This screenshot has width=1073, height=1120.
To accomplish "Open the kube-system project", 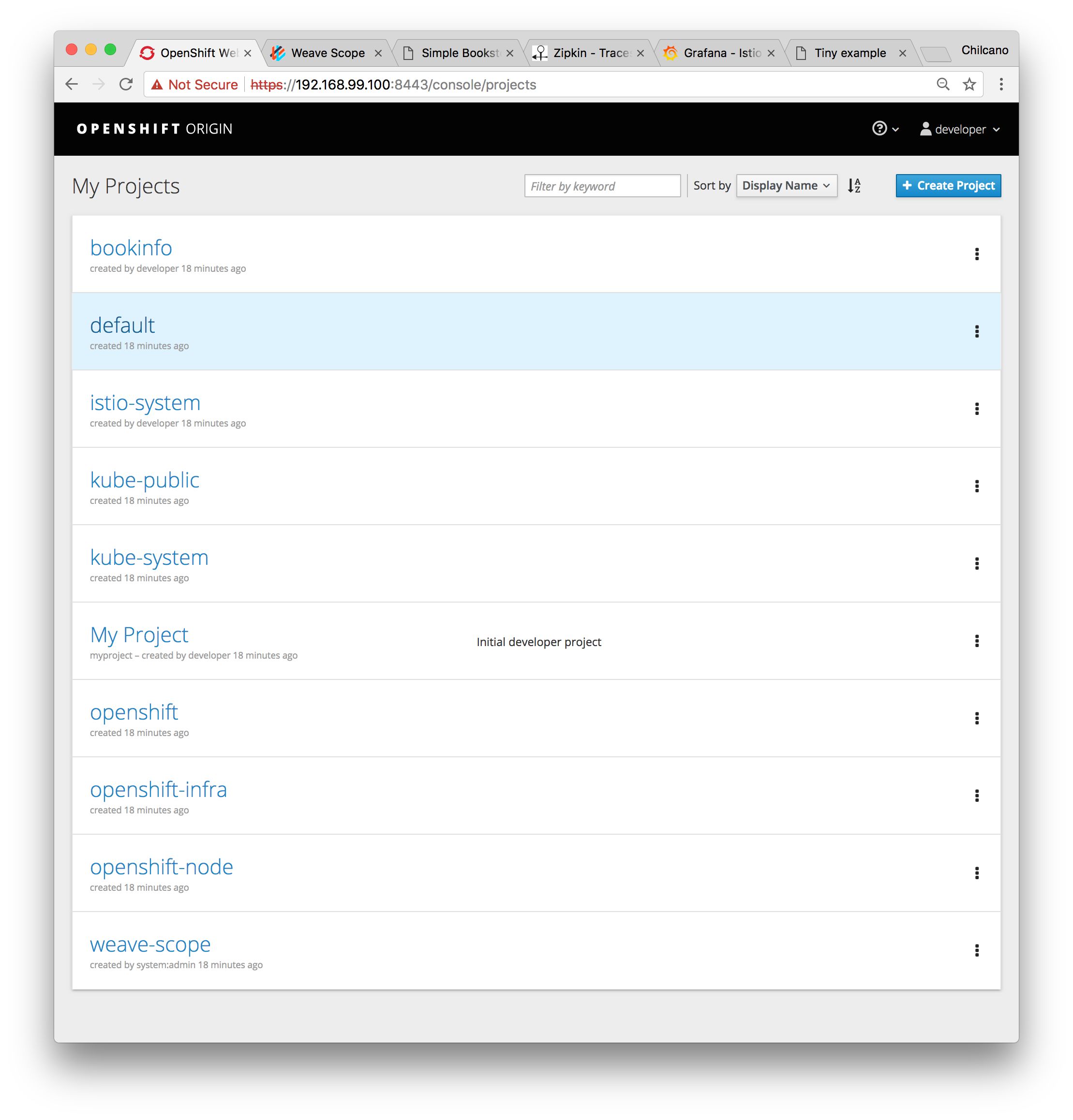I will (x=149, y=558).
